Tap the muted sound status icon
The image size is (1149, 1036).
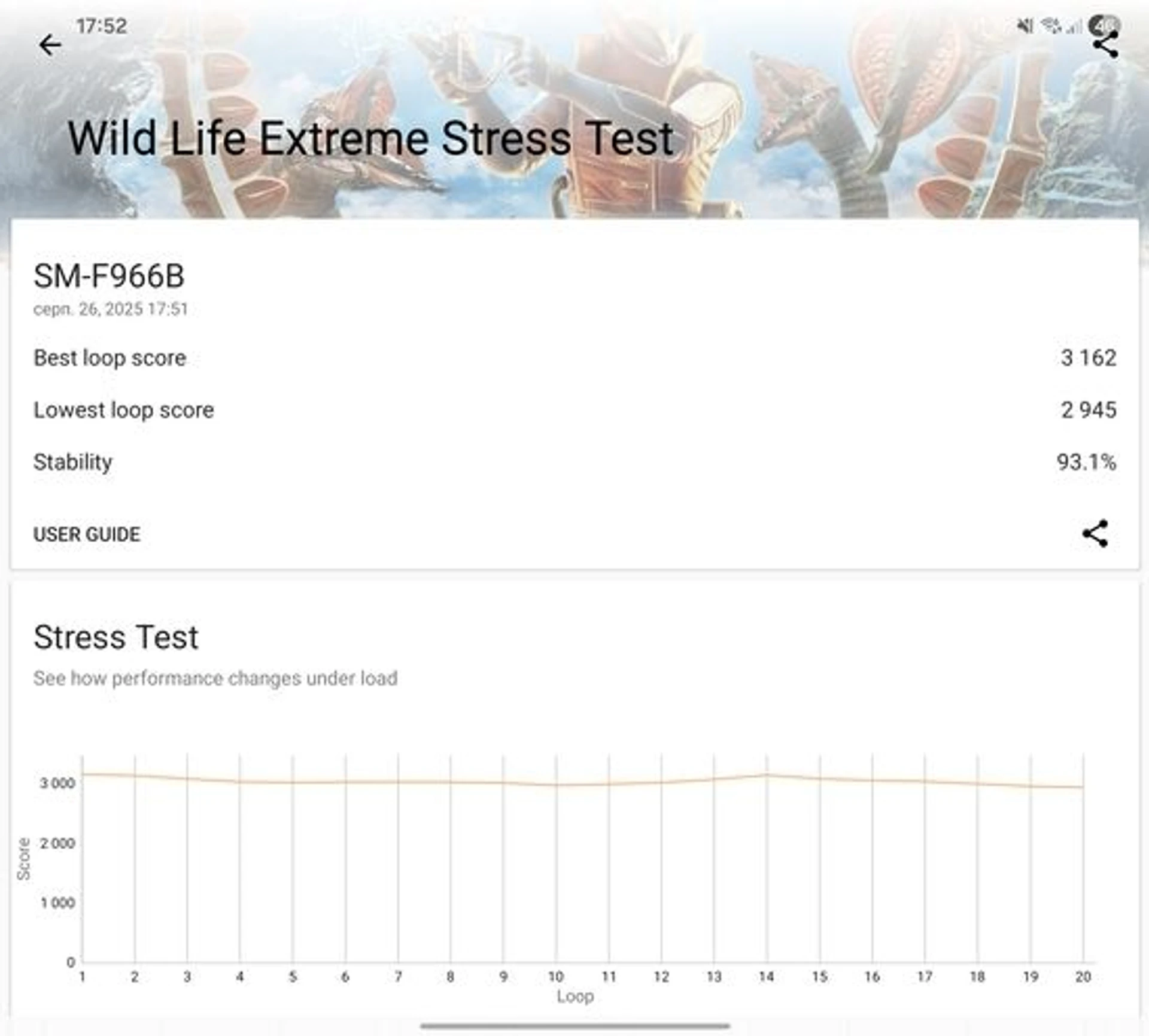click(x=1025, y=26)
